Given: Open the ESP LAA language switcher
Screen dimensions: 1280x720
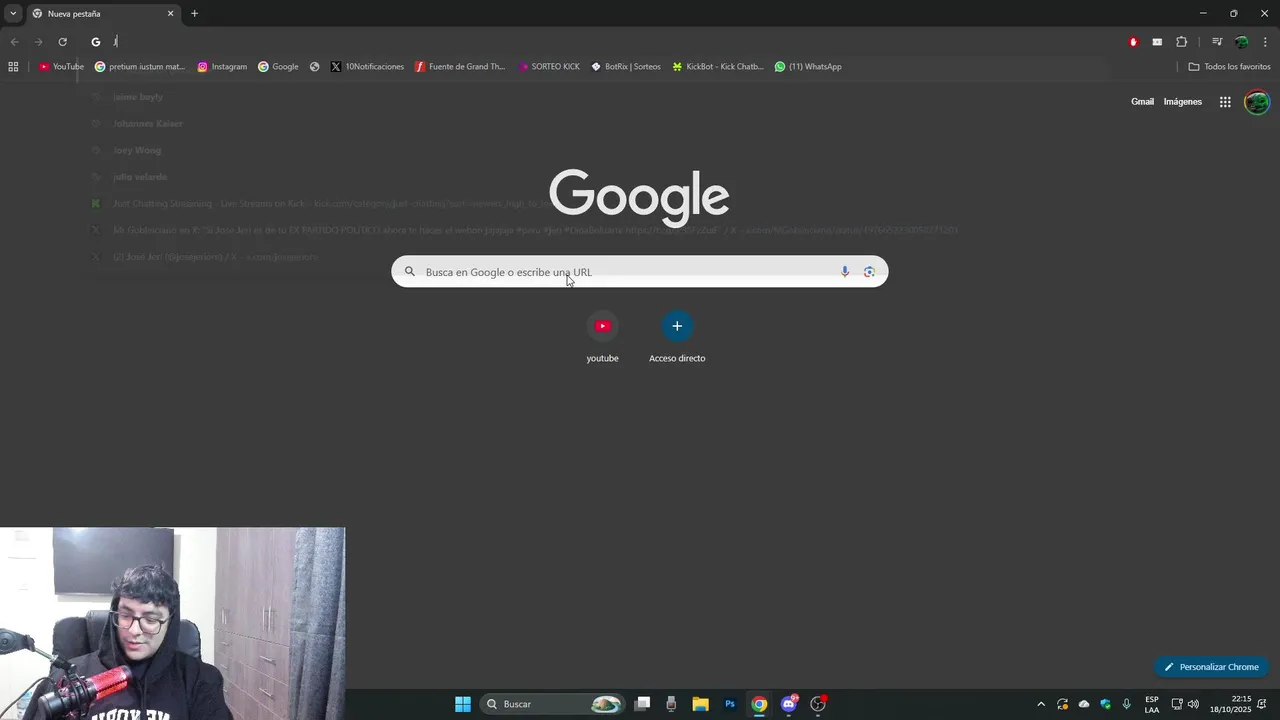Looking at the screenshot, I should point(1152,704).
